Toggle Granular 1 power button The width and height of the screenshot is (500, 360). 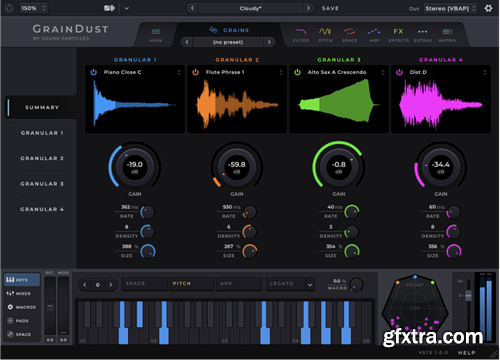94,72
